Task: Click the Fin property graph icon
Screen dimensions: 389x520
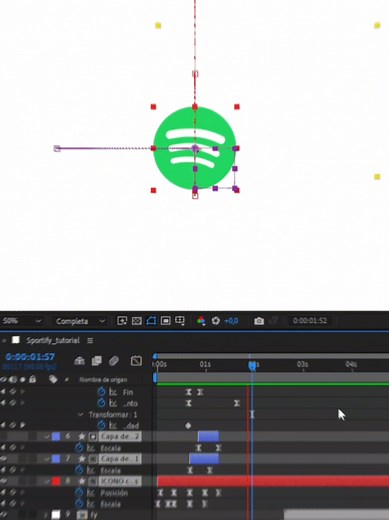Action: click(113, 392)
